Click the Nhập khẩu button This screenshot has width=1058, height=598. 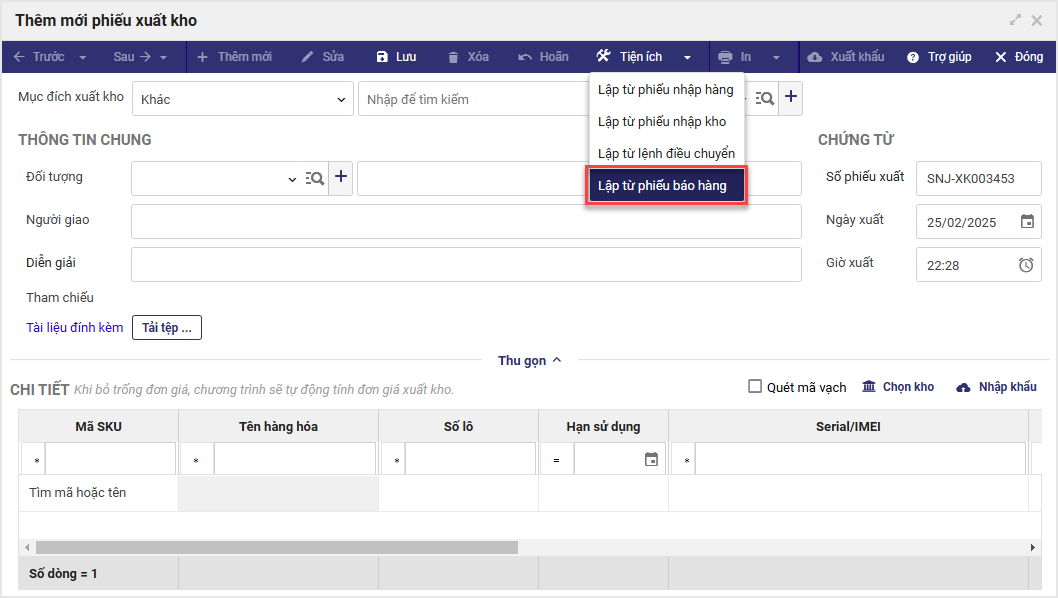[x=997, y=387]
